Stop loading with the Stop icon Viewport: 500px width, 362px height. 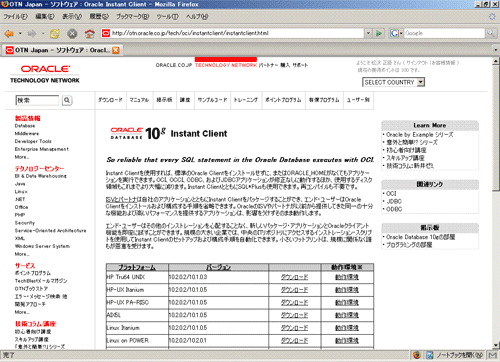(72, 33)
